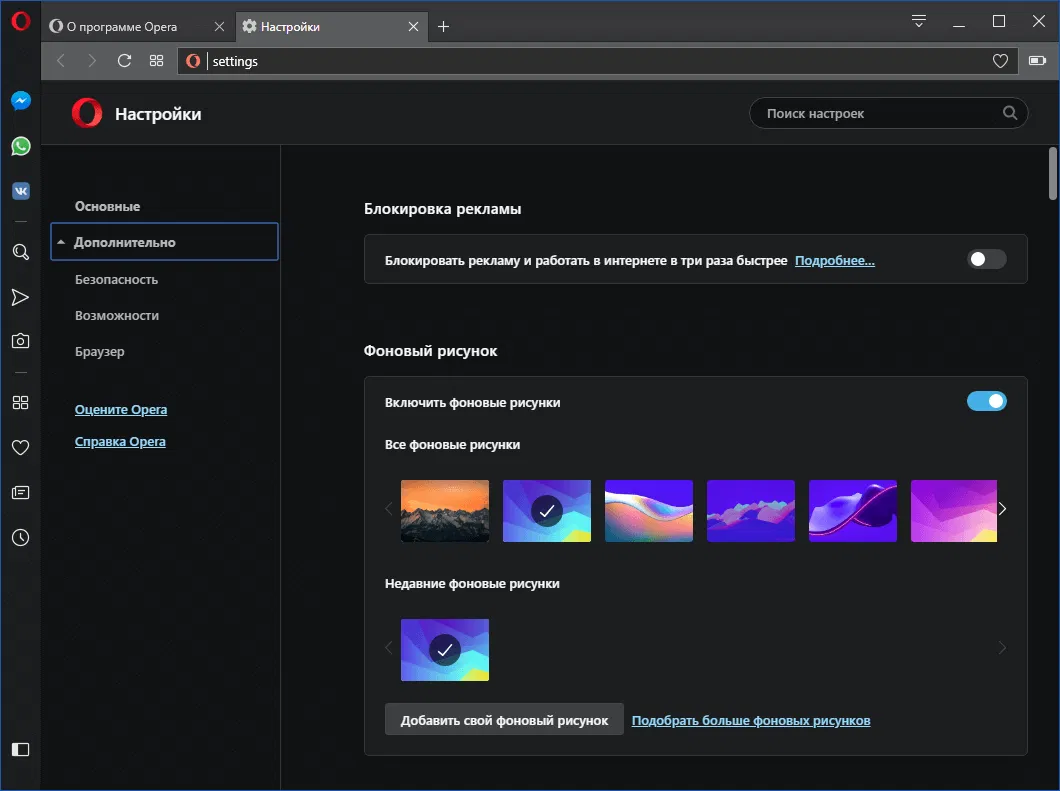Open the Opera main menu logo
This screenshot has height=791, width=1060.
[x=20, y=21]
